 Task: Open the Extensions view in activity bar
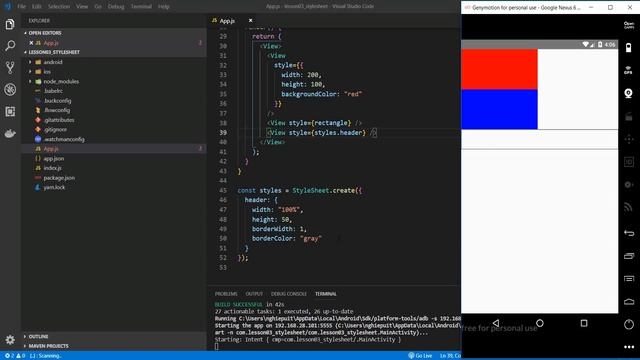click(10, 111)
